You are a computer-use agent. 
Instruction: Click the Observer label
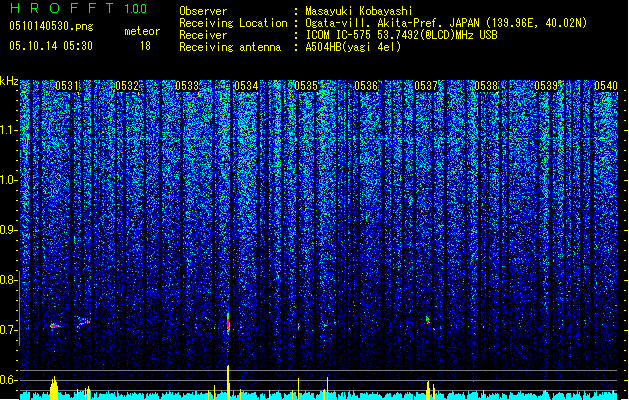pos(203,11)
